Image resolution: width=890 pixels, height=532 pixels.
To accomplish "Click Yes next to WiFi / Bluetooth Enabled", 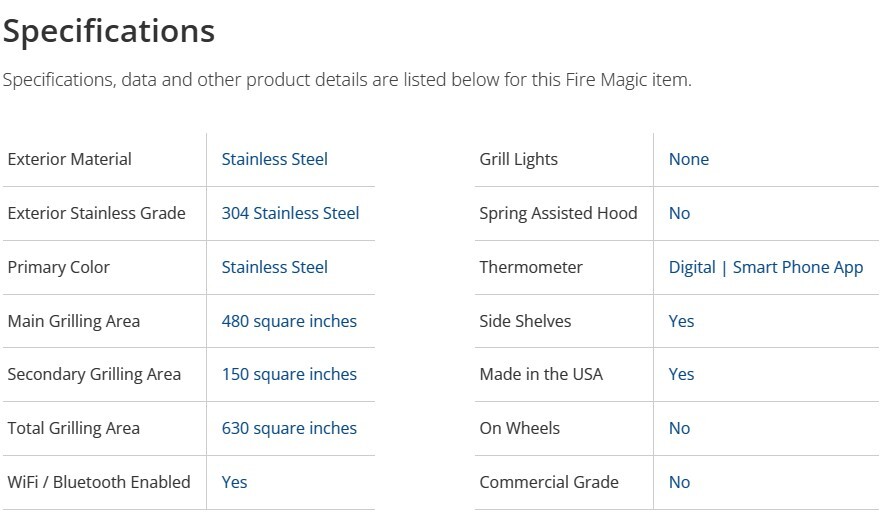I will click(234, 482).
